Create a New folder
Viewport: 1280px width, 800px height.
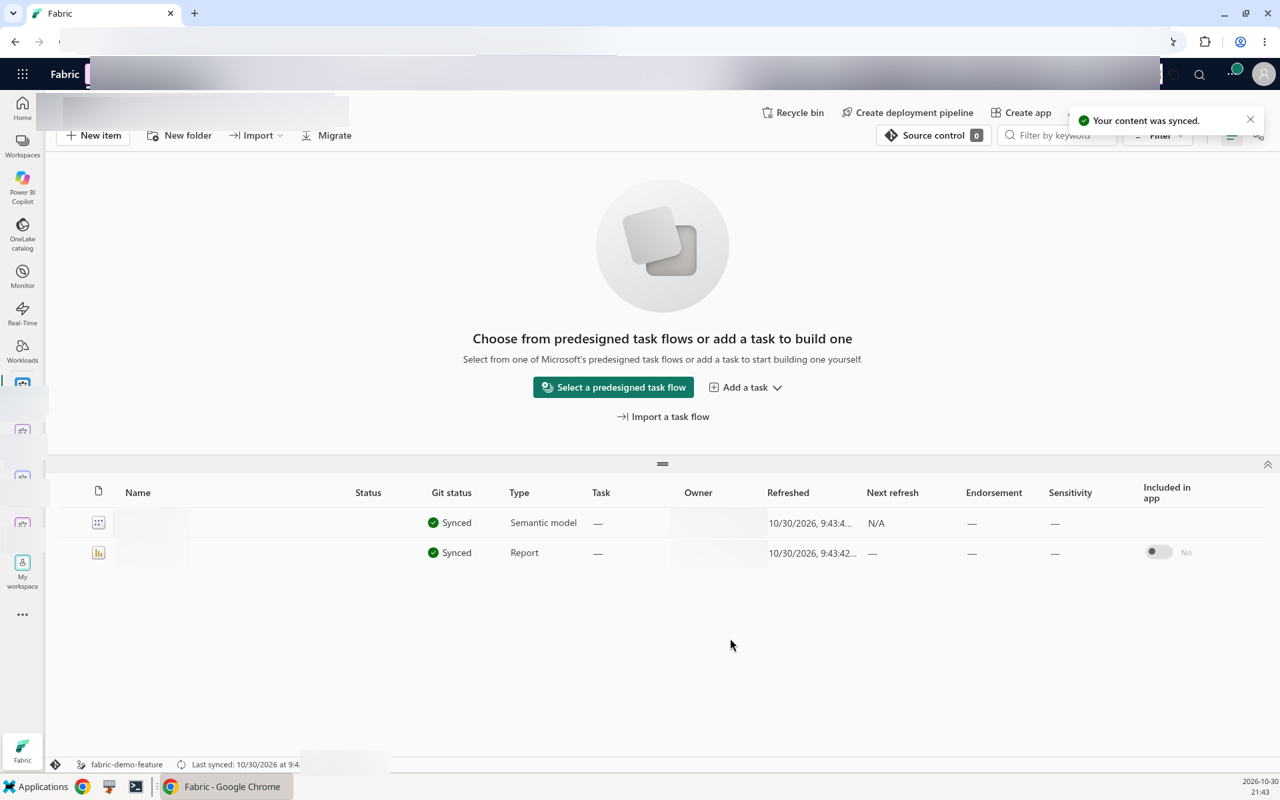(179, 136)
